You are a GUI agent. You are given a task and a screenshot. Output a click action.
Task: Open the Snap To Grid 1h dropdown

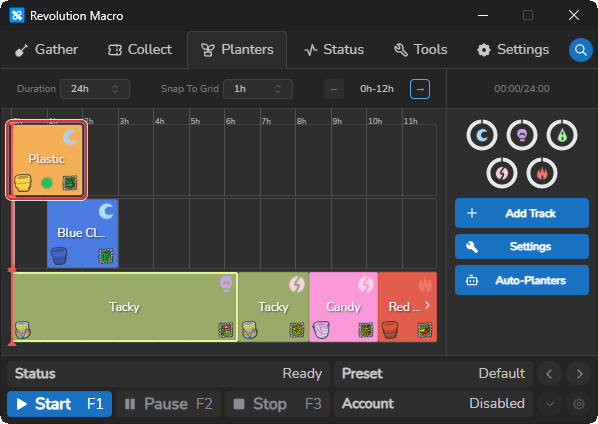[258, 89]
